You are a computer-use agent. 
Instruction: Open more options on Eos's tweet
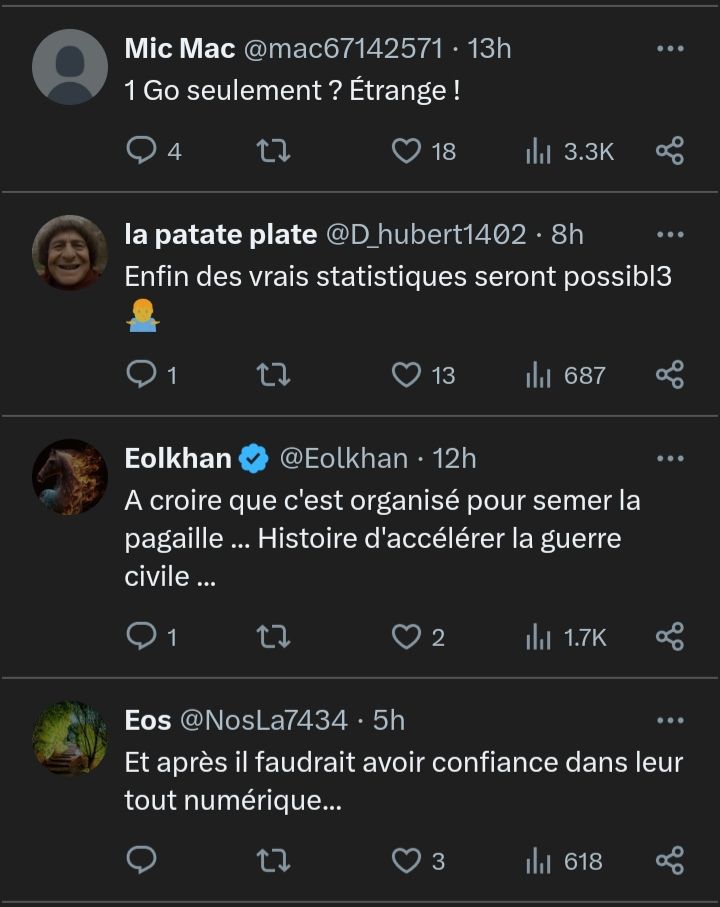click(x=669, y=719)
